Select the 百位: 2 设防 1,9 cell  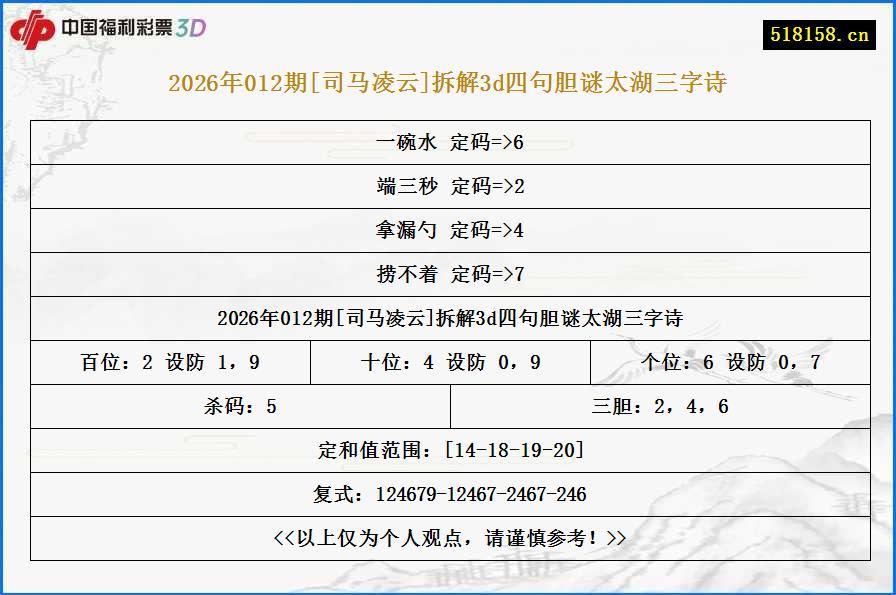170,362
